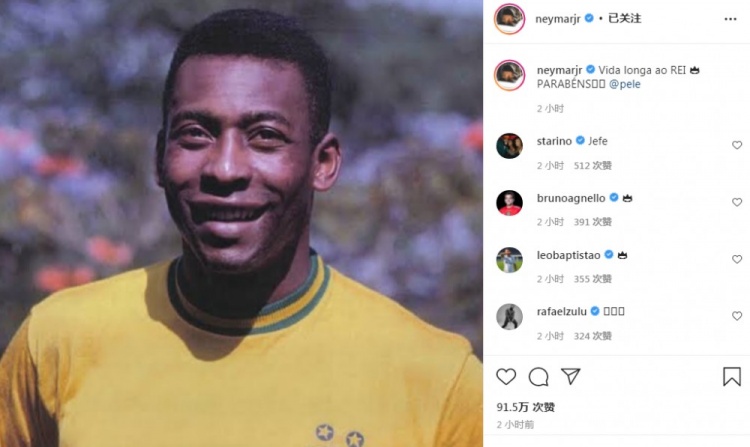The height and width of the screenshot is (447, 750).
Task: Open the three-dot more options menu
Action: (x=730, y=19)
